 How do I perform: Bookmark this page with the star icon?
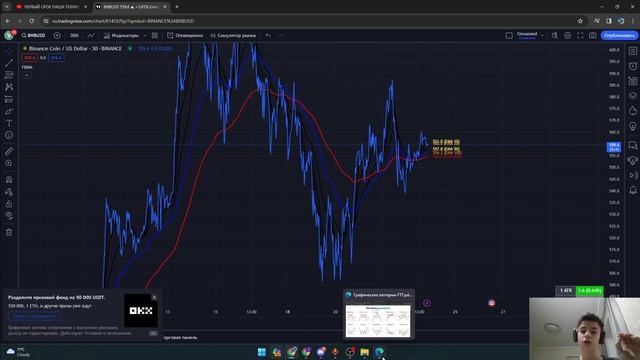580,21
